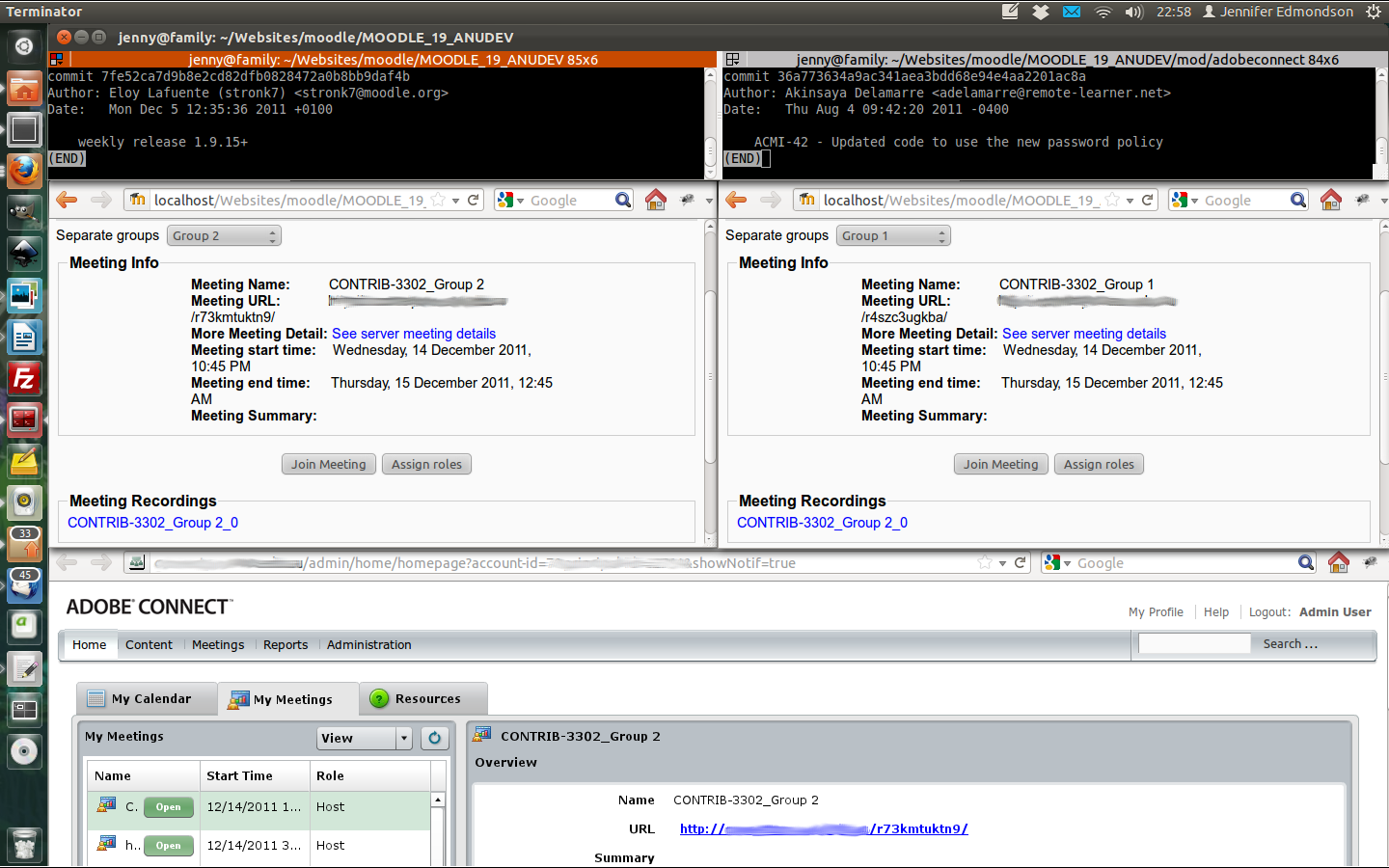
Task: Go to home page in Group 2 browser
Action: (656, 200)
